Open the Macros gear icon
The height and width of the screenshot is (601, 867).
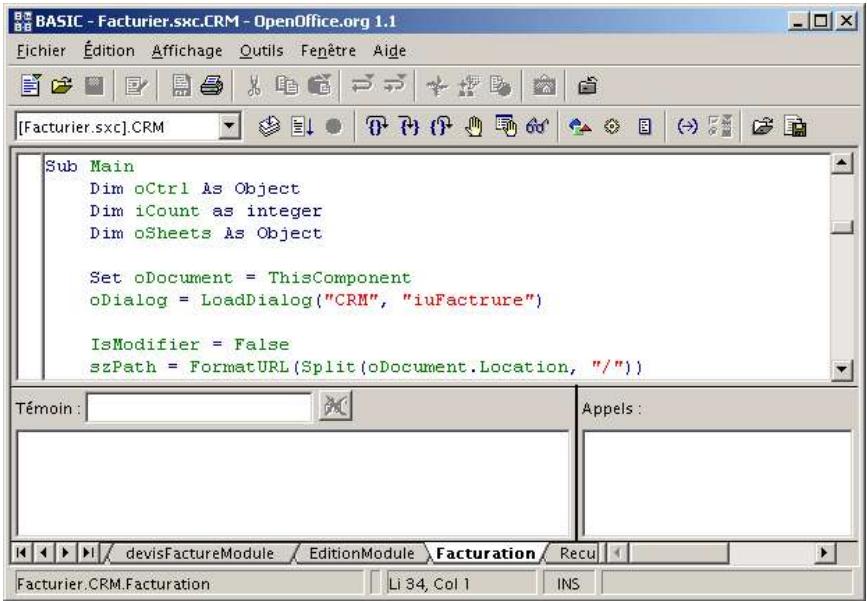click(x=612, y=127)
